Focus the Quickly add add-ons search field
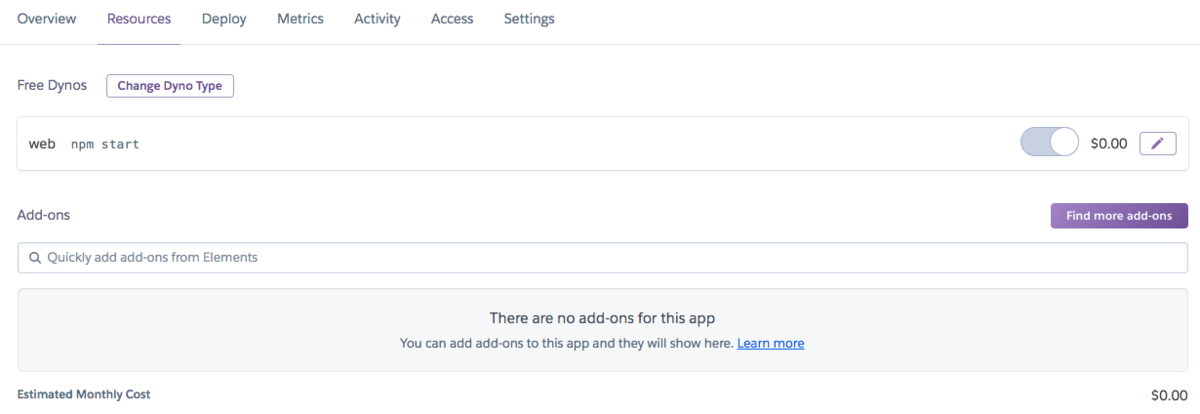This screenshot has height=414, width=1200. 603,258
